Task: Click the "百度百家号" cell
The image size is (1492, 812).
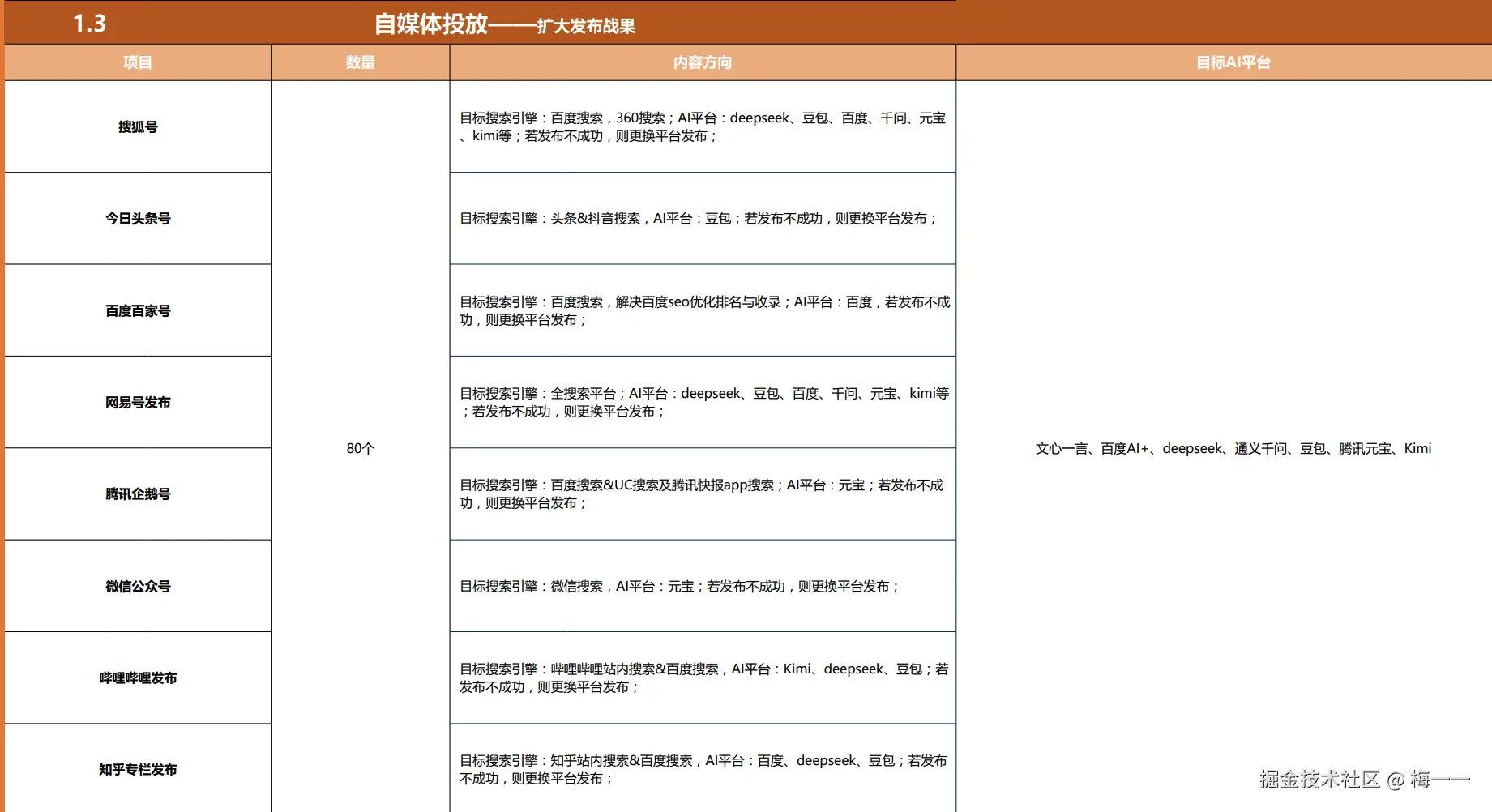Action: (137, 310)
